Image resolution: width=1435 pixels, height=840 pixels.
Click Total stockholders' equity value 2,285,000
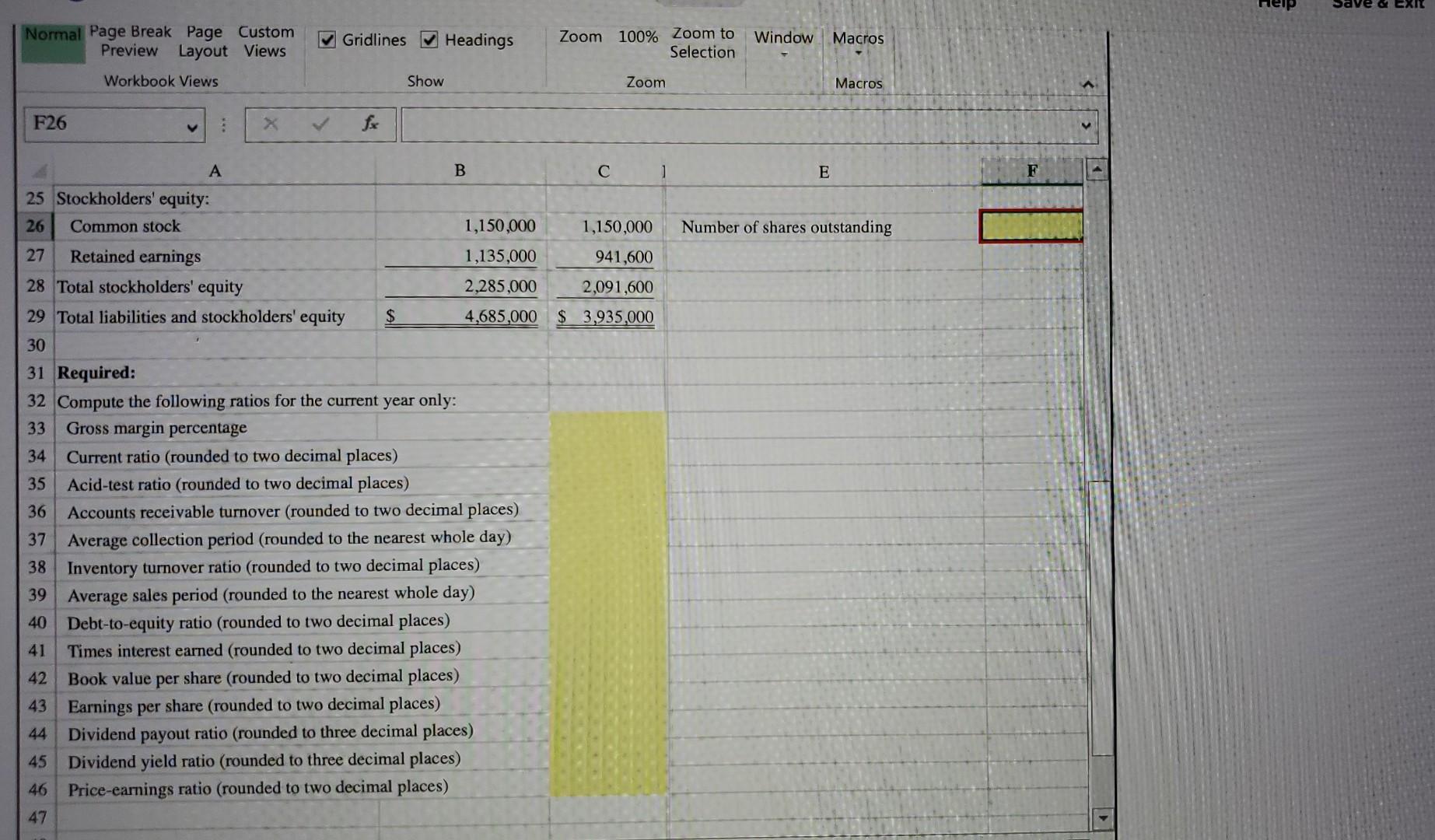(x=462, y=286)
